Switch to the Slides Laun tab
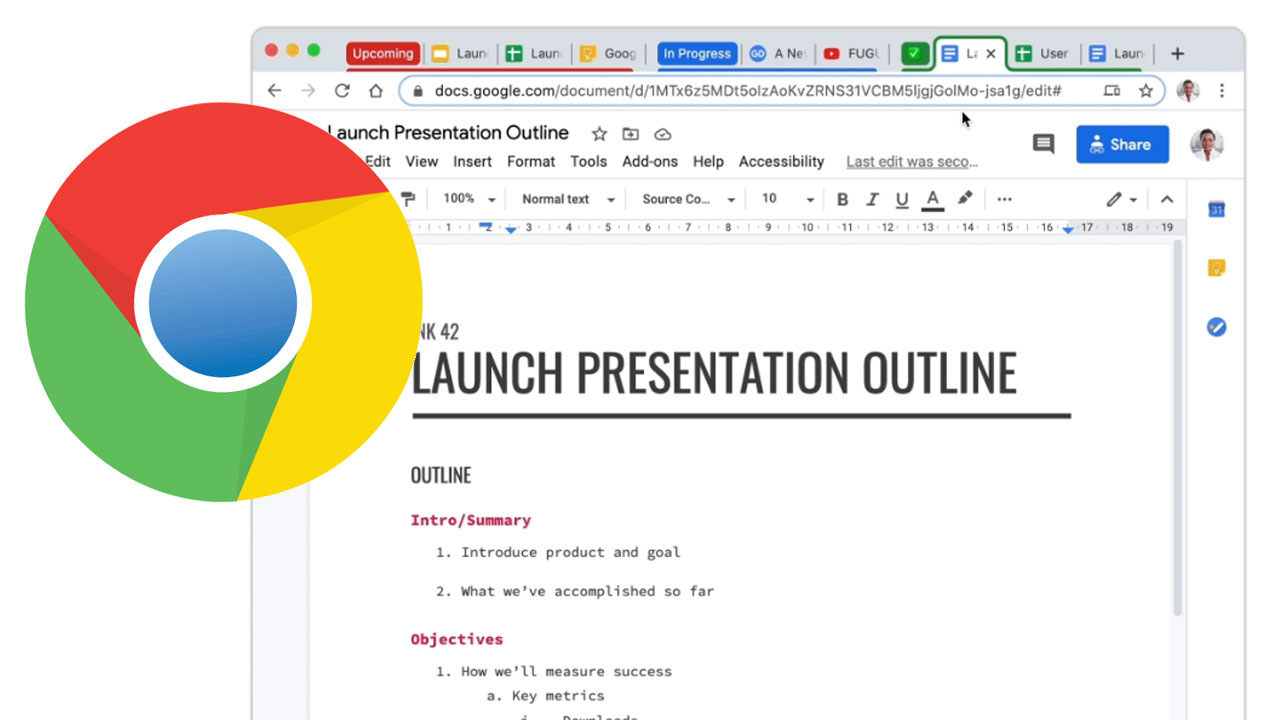The width and height of the screenshot is (1280, 720). (460, 54)
